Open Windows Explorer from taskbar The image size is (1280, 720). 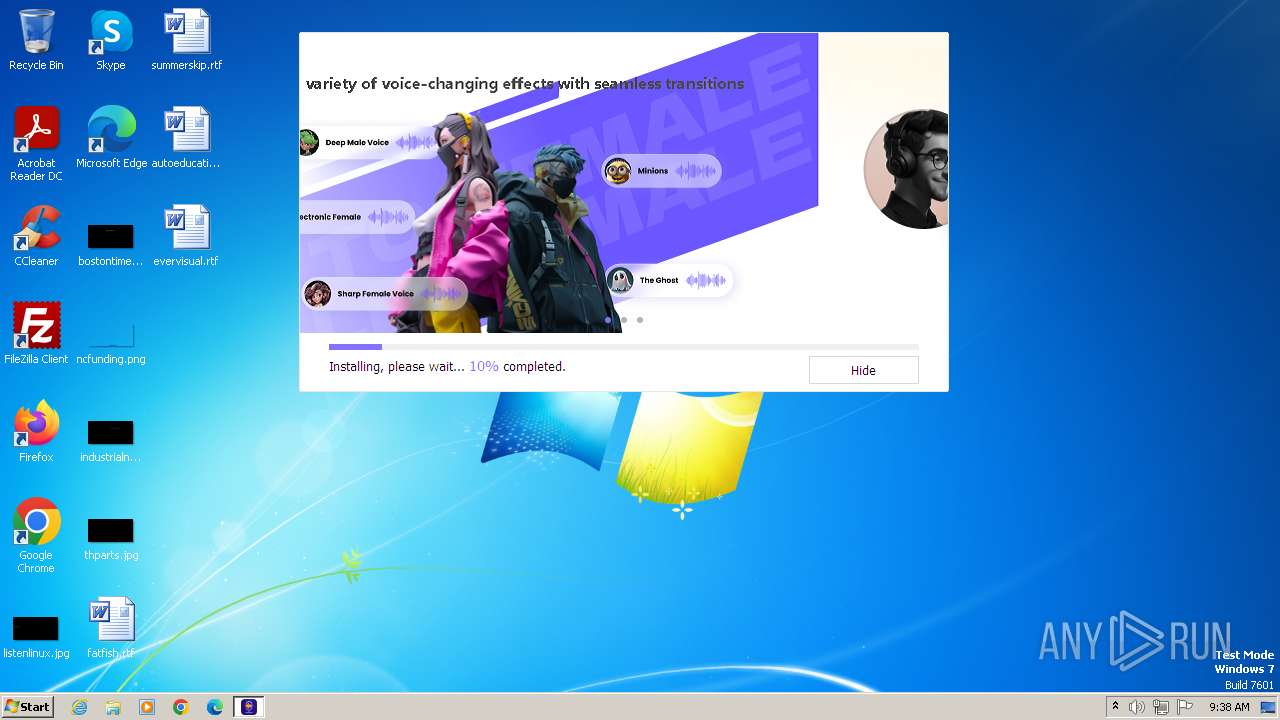tap(113, 707)
